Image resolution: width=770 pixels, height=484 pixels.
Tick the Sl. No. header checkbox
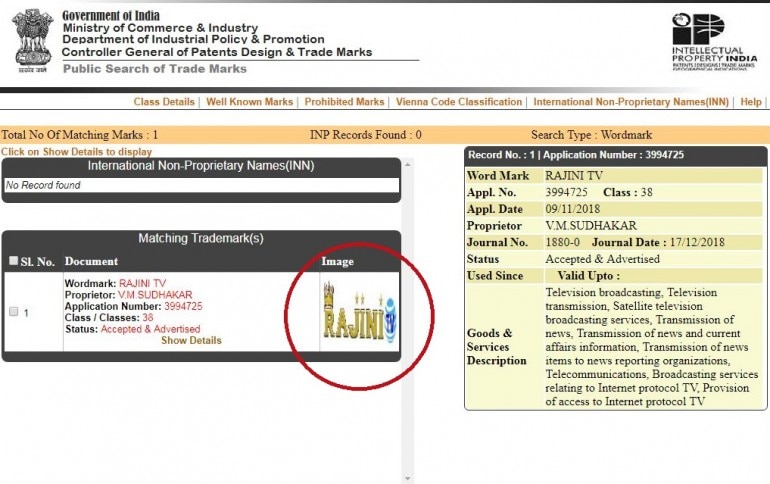tap(13, 261)
